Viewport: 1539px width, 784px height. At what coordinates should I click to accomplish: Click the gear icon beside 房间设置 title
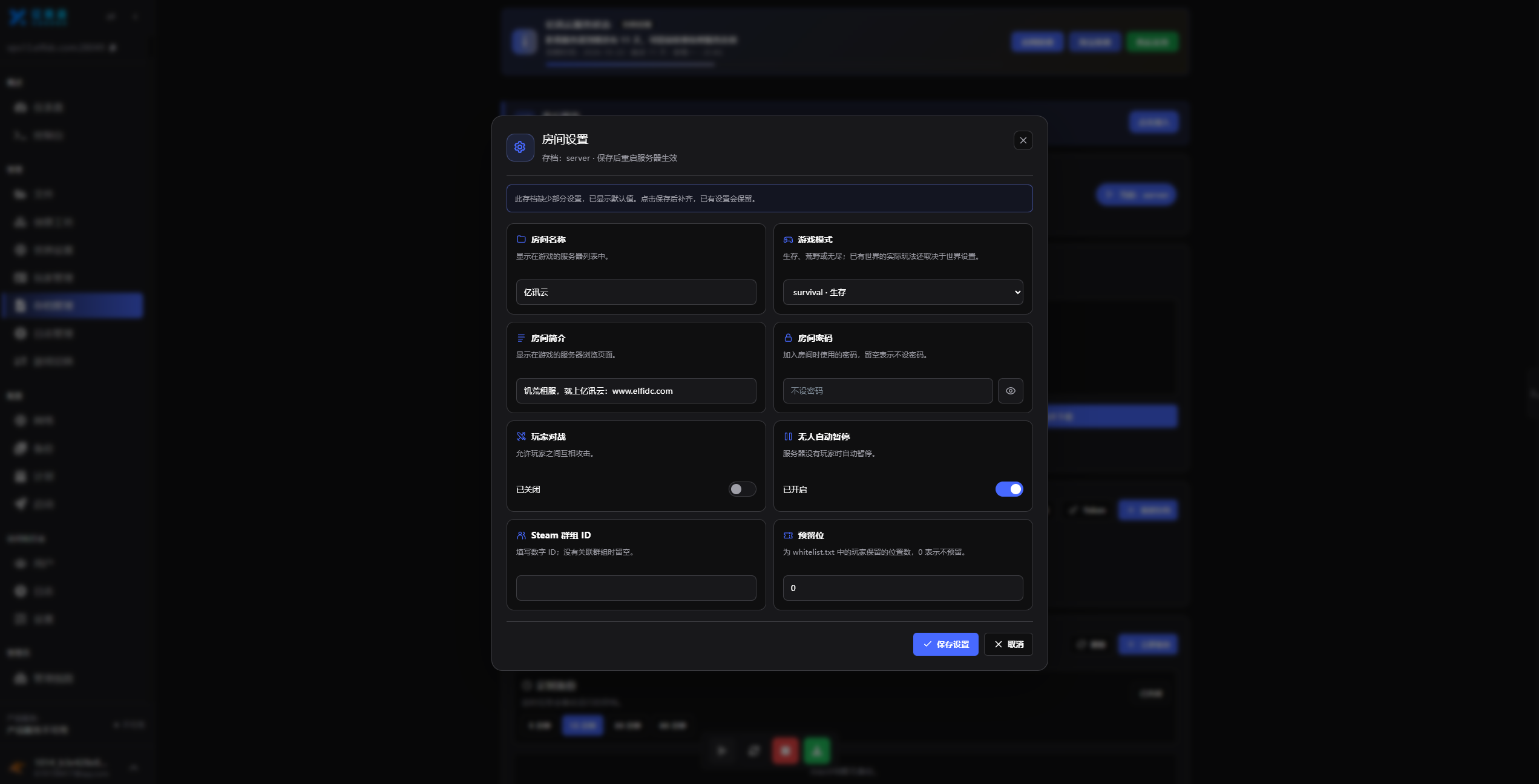[520, 147]
